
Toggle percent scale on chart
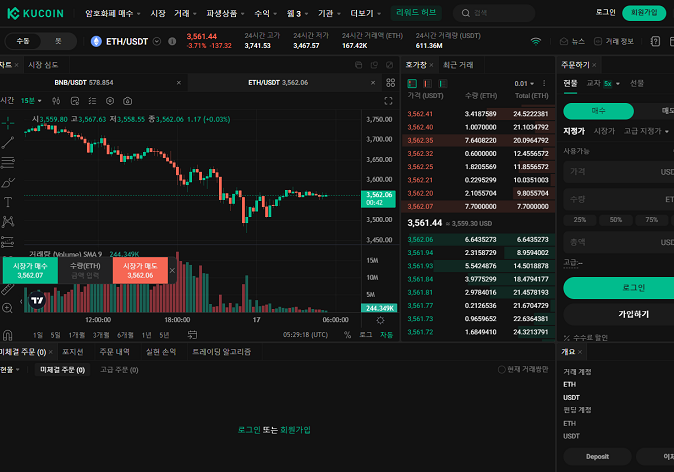347,335
